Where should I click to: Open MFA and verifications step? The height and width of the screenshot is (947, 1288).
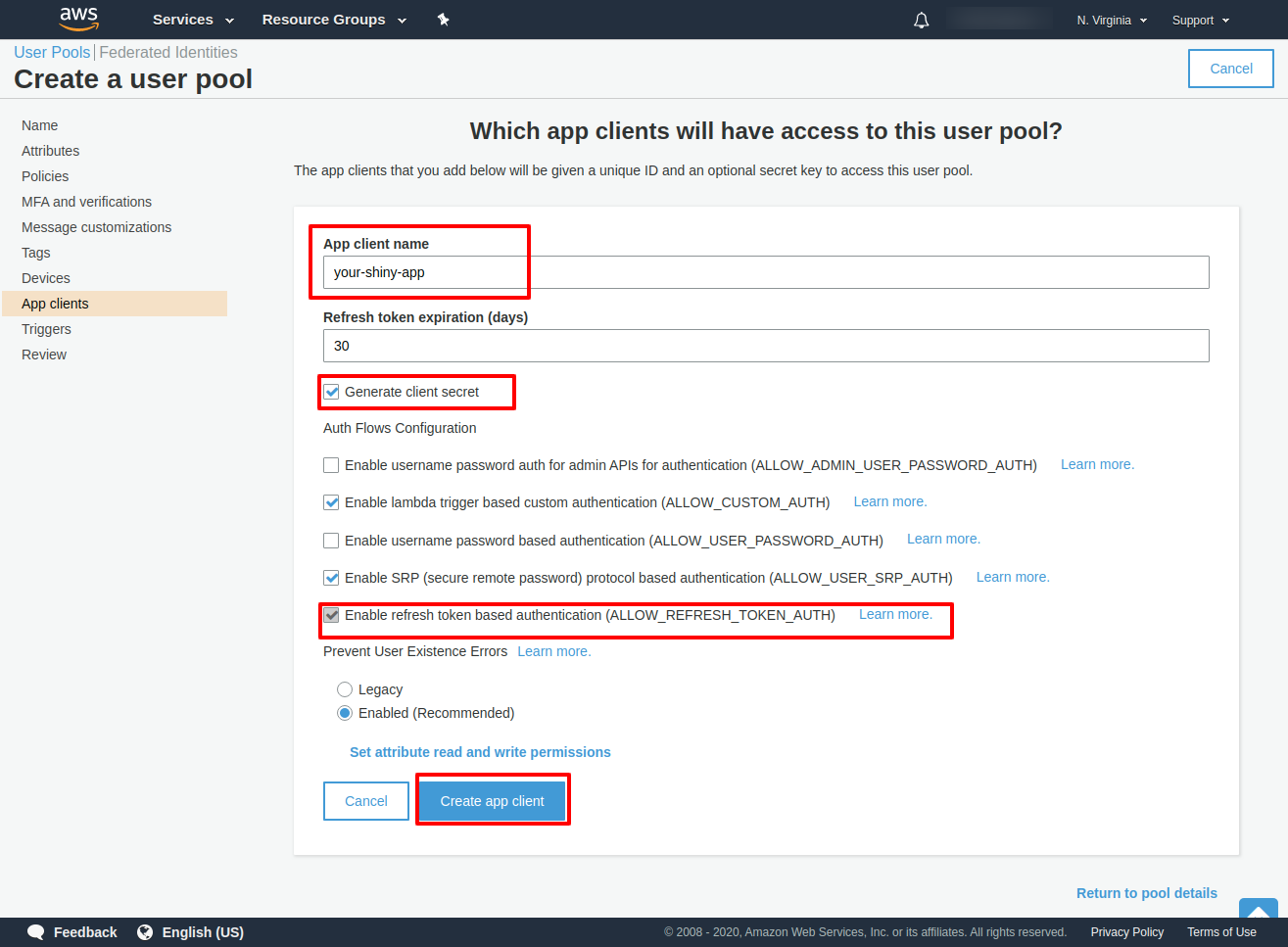pos(86,202)
